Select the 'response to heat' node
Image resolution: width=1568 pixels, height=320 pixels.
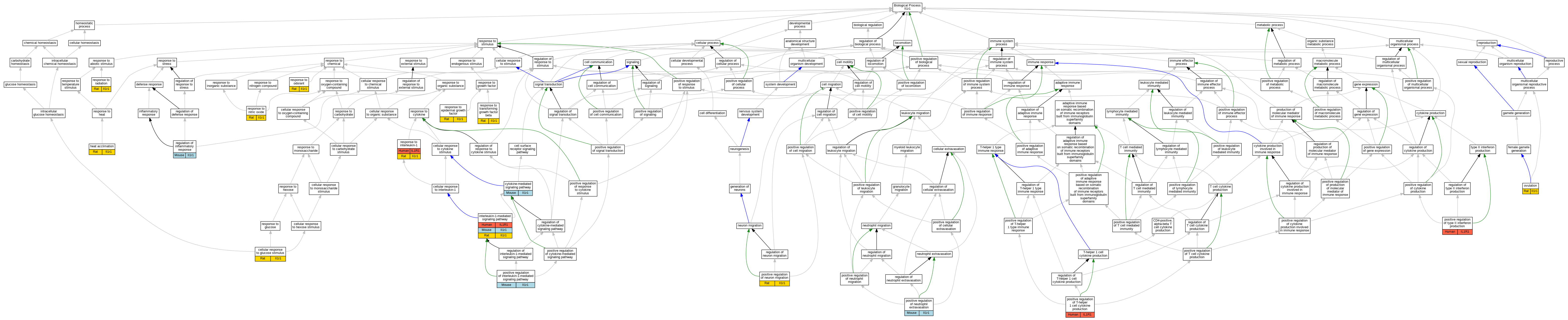[x=102, y=113]
